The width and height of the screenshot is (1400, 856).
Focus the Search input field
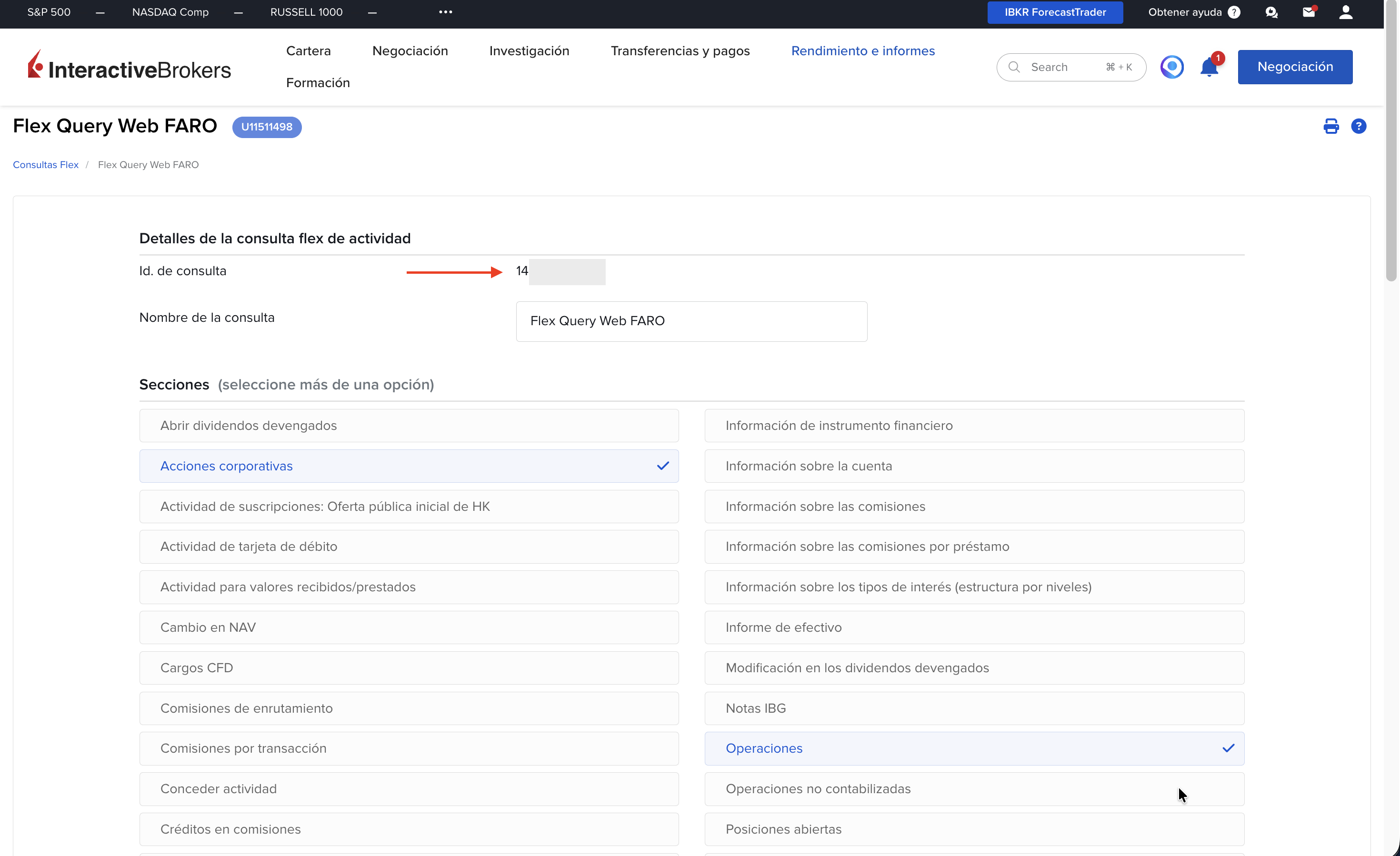tap(1071, 67)
